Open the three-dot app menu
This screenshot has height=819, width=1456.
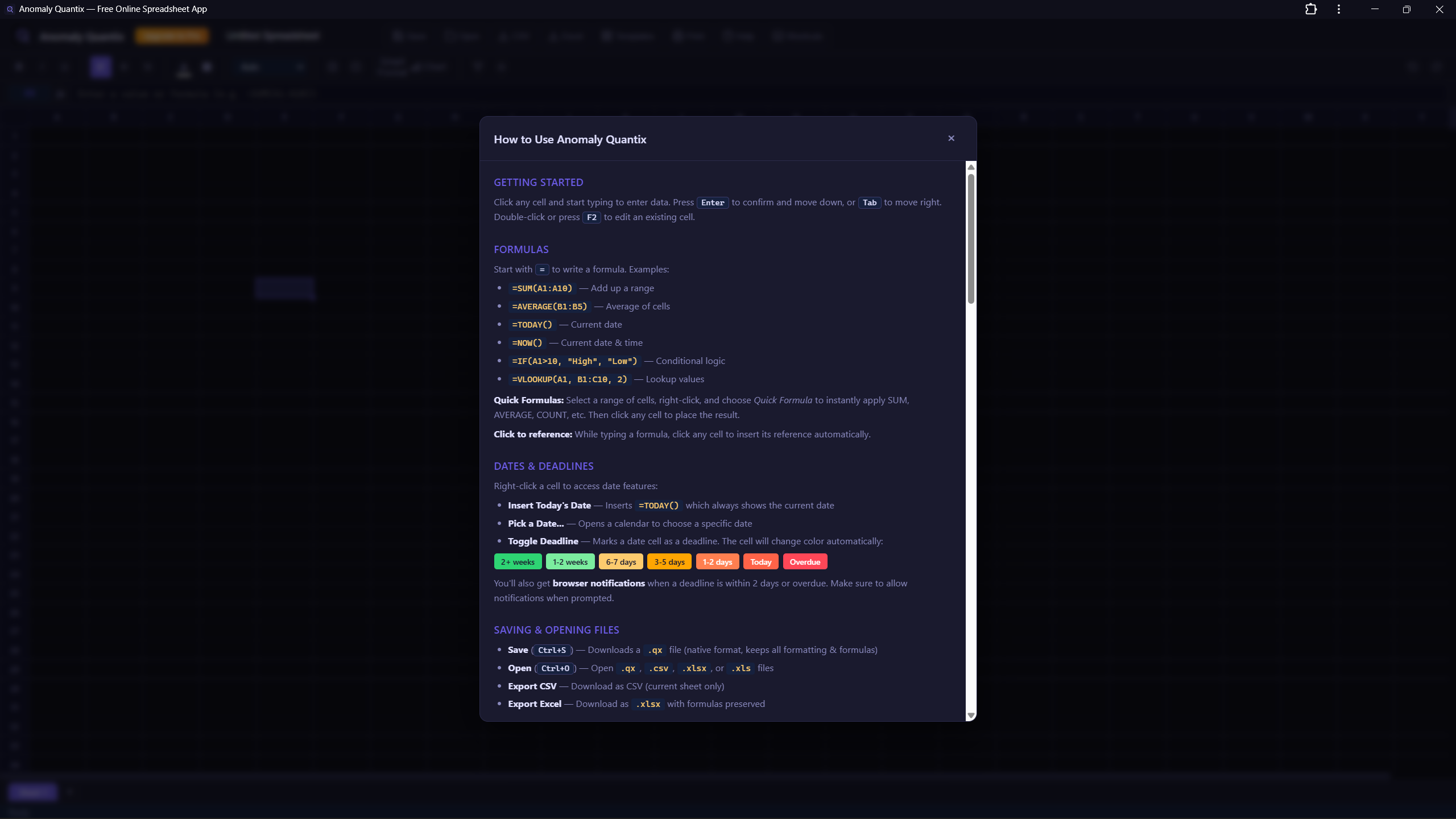(x=1339, y=9)
